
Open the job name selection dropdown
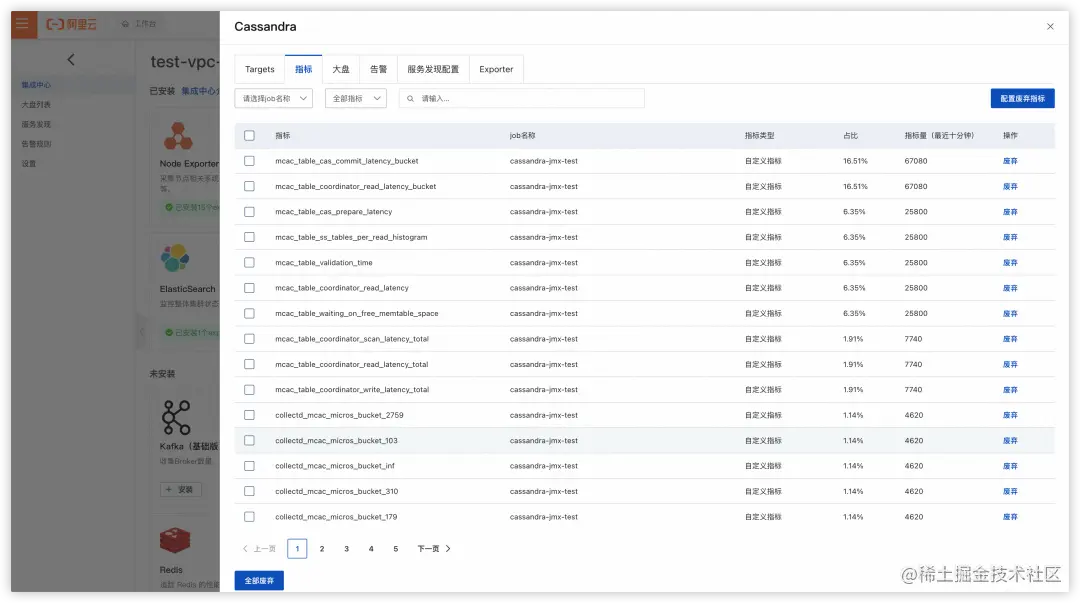click(273, 99)
